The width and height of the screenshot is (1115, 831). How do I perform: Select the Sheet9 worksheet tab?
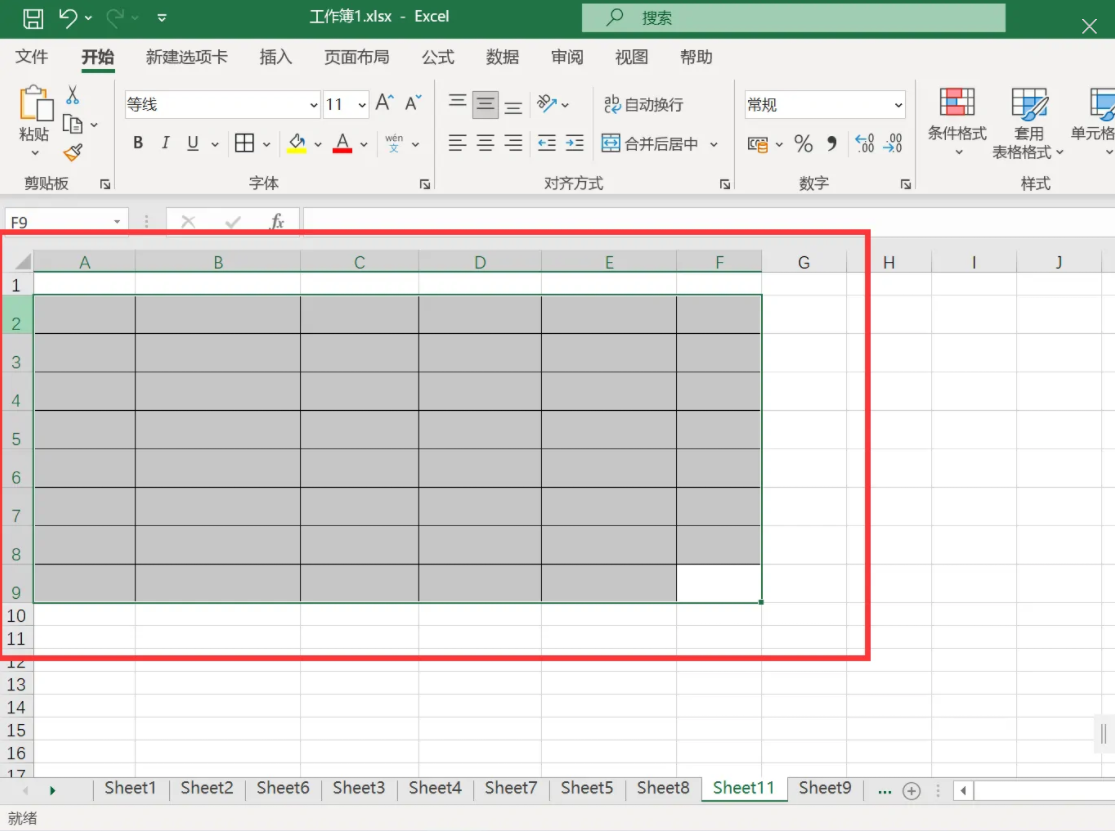tap(825, 788)
